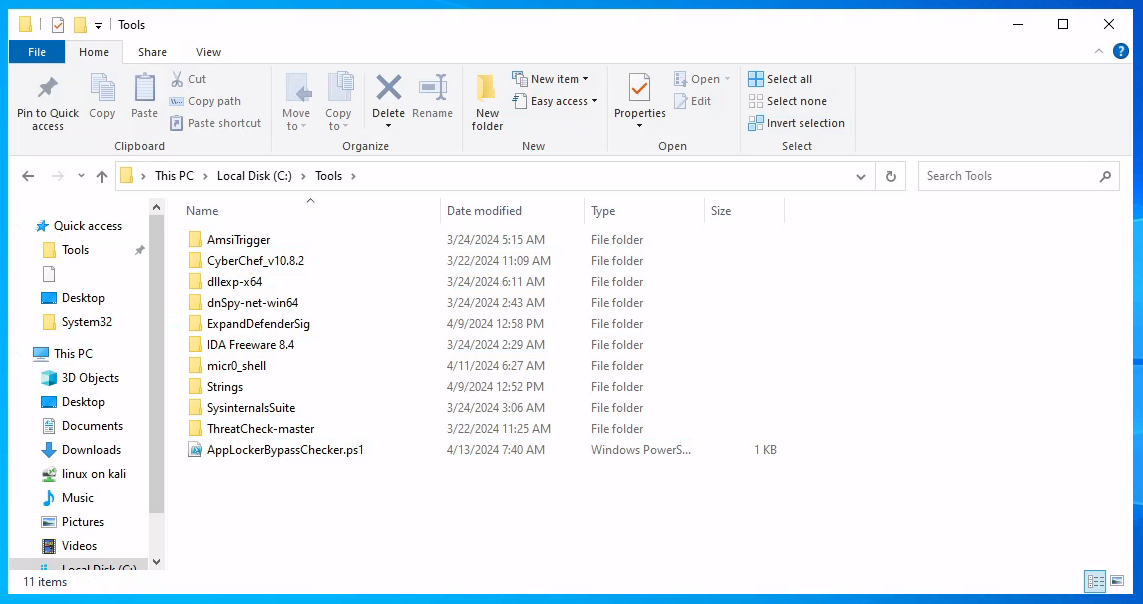Screen dimensions: 1143x604
Task: Click the Paste clipboard icon
Action: point(144,96)
